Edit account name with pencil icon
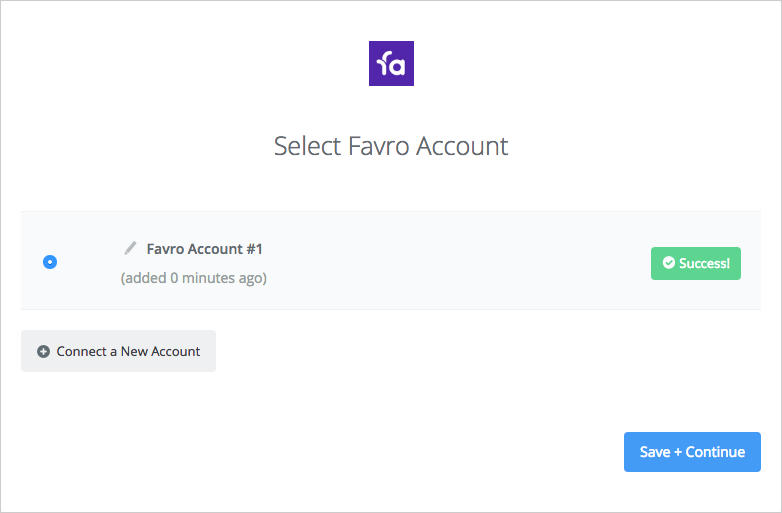This screenshot has height=513, width=782. 130,248
